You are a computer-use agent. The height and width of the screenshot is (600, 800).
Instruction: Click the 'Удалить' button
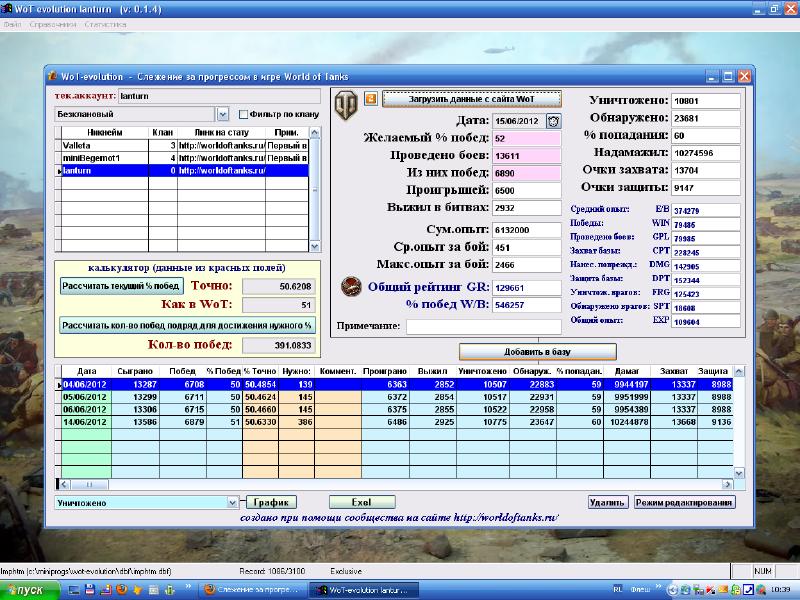(x=607, y=503)
